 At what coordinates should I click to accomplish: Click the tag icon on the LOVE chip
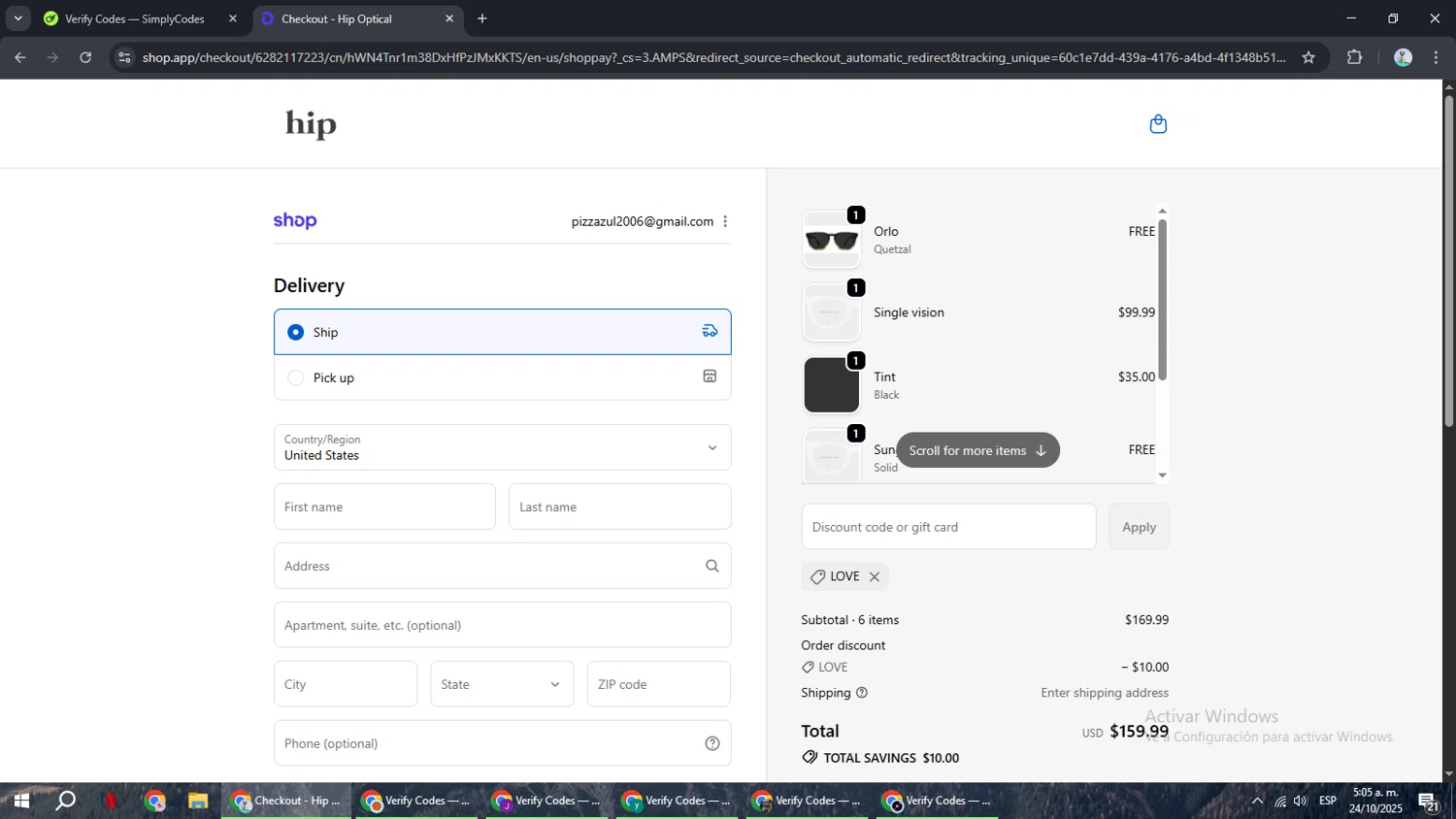pos(817,576)
